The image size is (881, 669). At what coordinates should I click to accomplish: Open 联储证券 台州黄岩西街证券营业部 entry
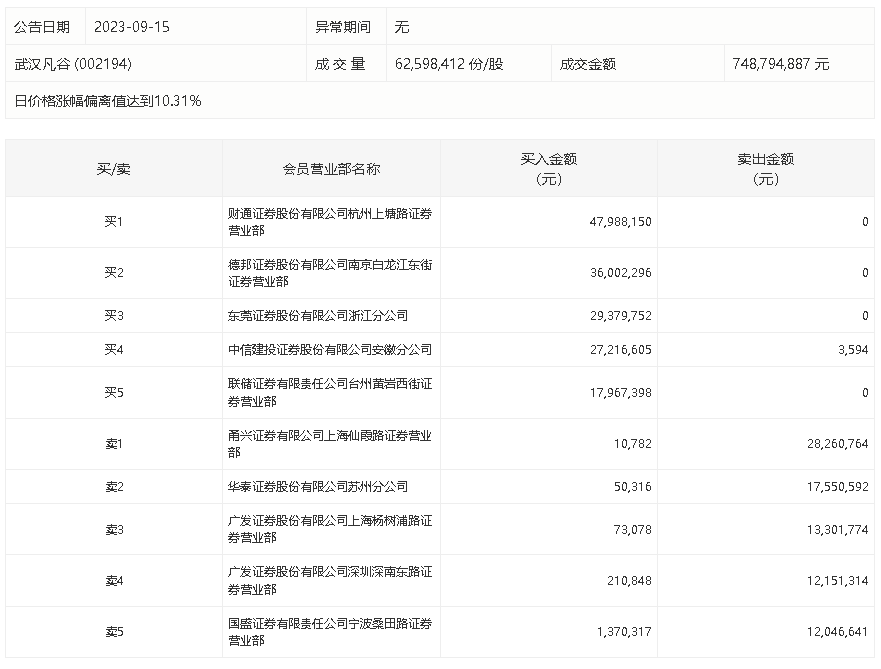click(330, 392)
